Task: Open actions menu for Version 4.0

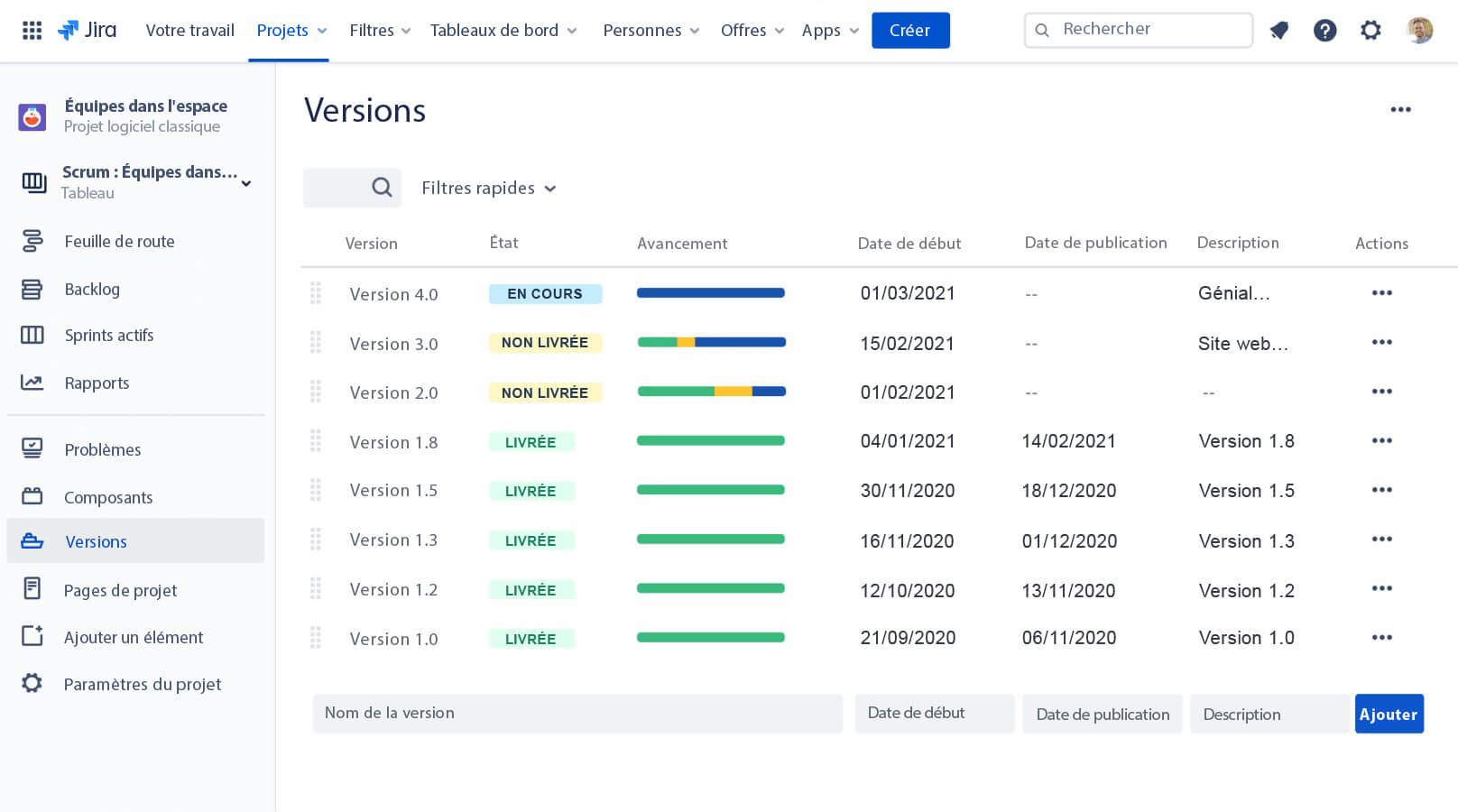Action: pyautogui.click(x=1381, y=293)
